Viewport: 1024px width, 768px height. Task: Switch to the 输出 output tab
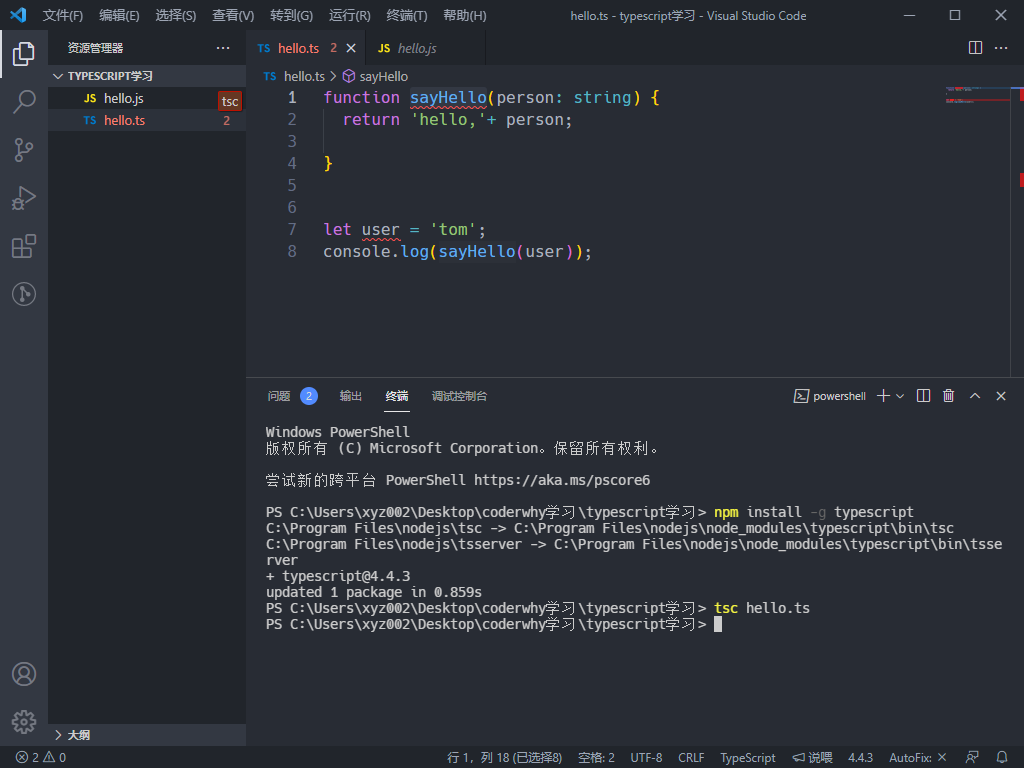click(x=351, y=396)
